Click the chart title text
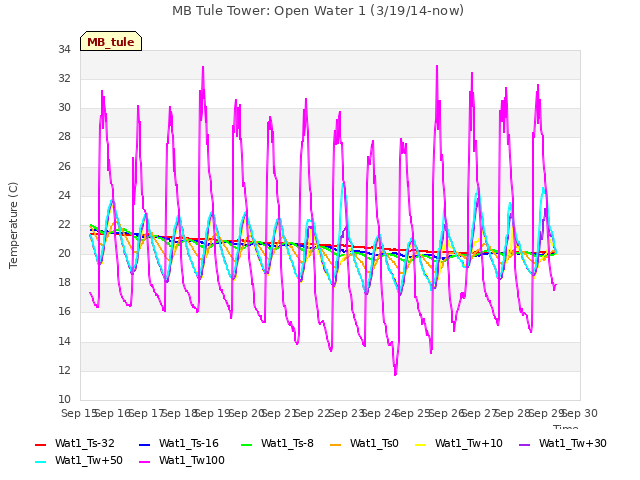The width and height of the screenshot is (640, 480). [x=318, y=11]
